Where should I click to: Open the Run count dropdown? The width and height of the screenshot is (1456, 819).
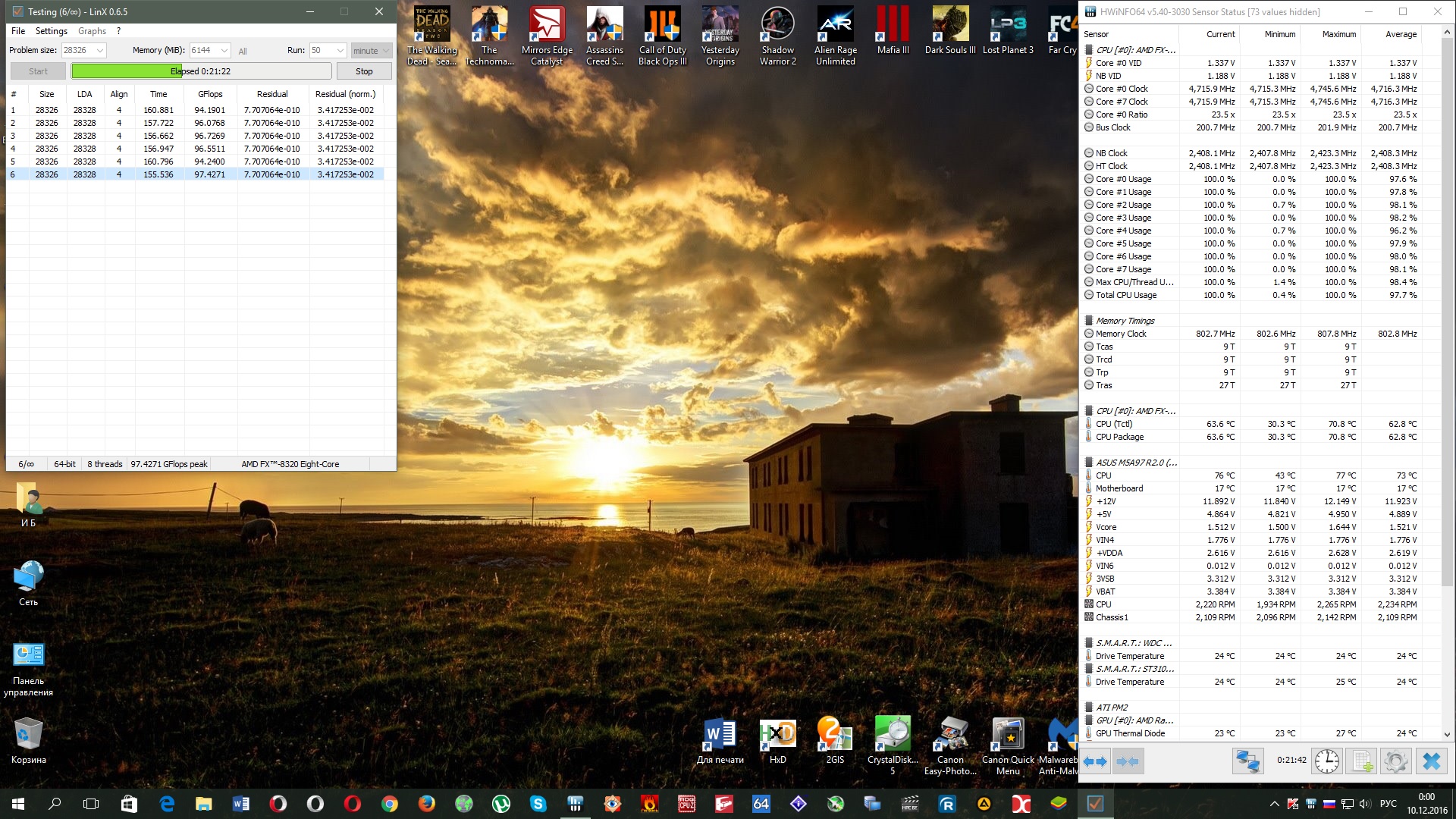coord(340,51)
